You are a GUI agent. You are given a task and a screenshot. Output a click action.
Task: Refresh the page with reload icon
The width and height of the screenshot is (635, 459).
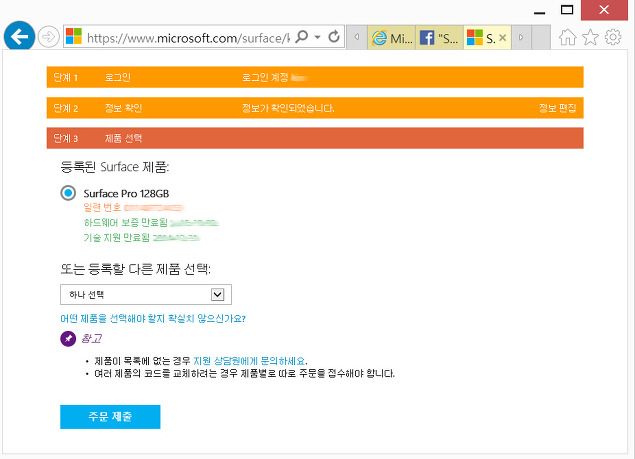tap(334, 36)
